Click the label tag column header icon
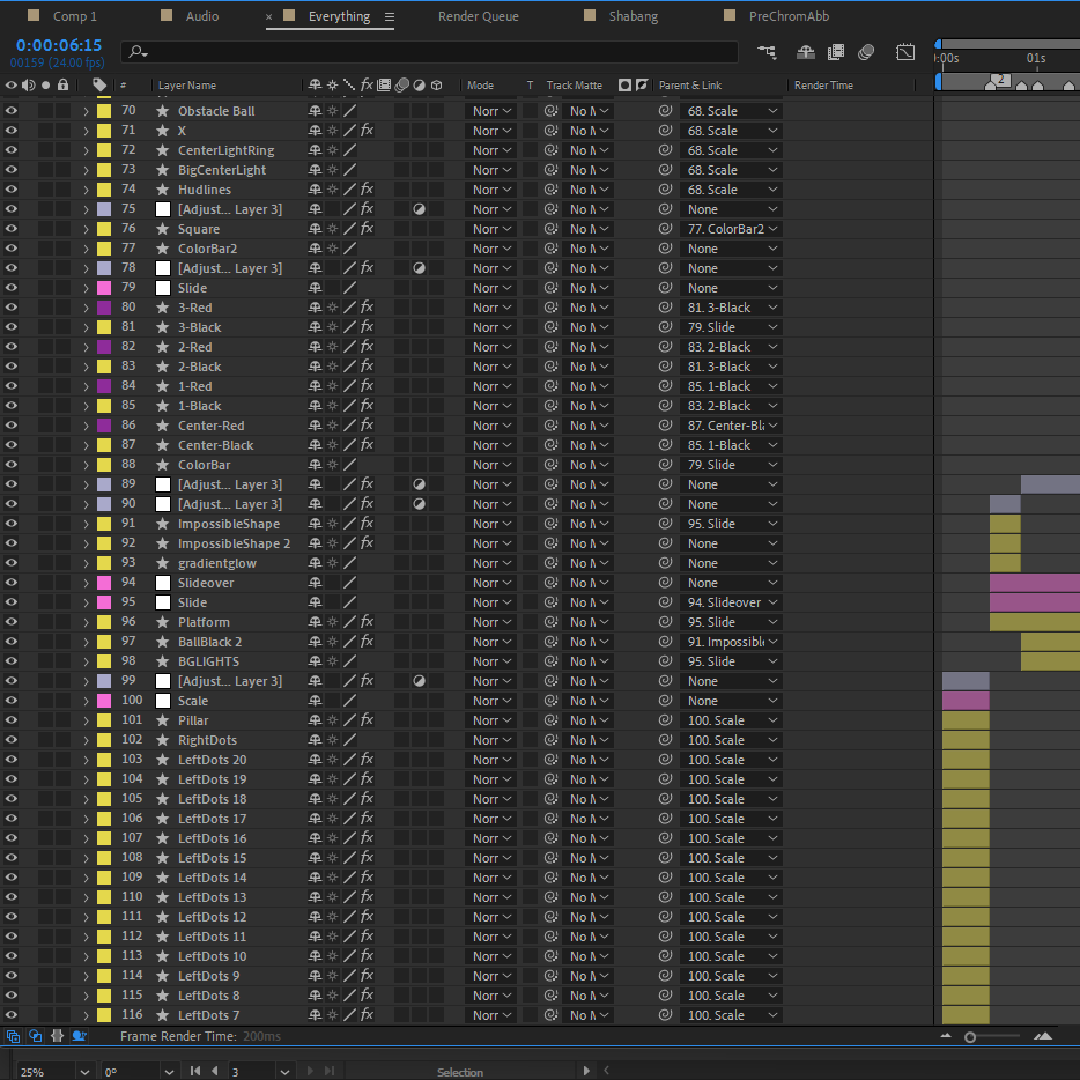The width and height of the screenshot is (1080, 1080). pos(100,85)
